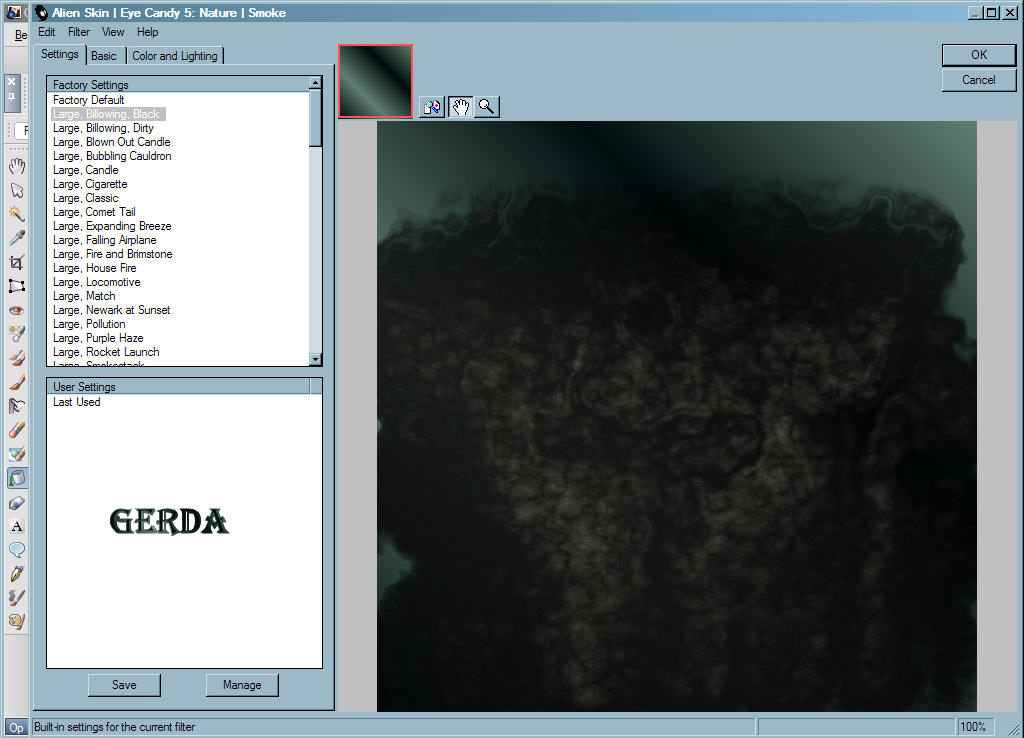Click the OK button
This screenshot has width=1024, height=738.
979,55
